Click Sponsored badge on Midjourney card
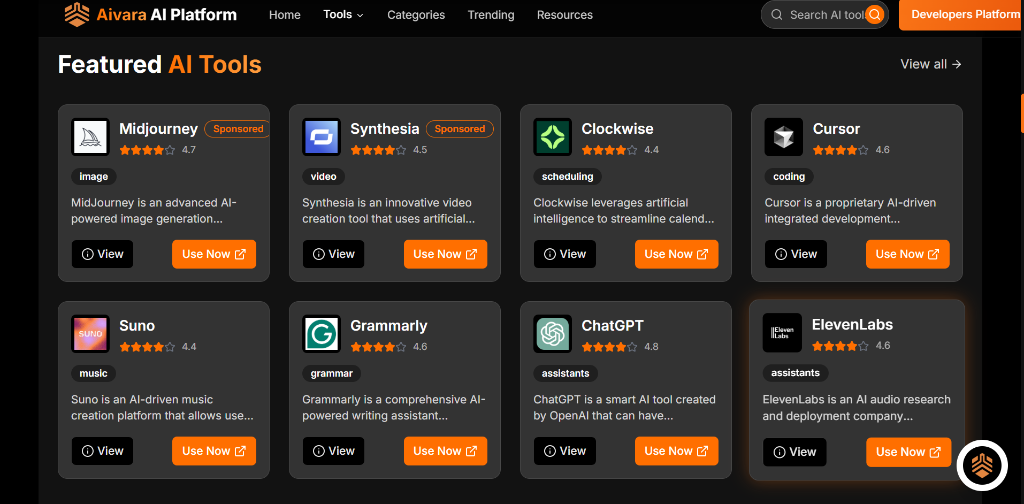The width and height of the screenshot is (1024, 504). (238, 129)
